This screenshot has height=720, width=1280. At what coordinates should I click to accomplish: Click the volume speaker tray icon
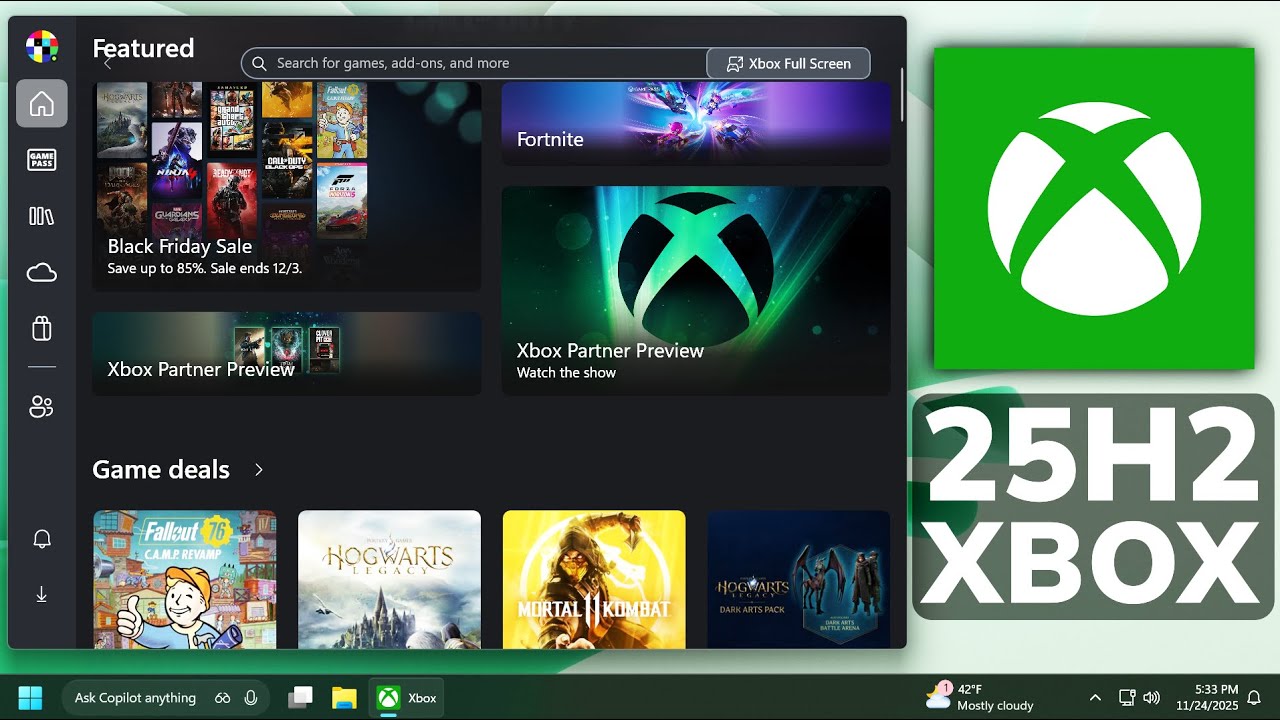click(x=1151, y=698)
